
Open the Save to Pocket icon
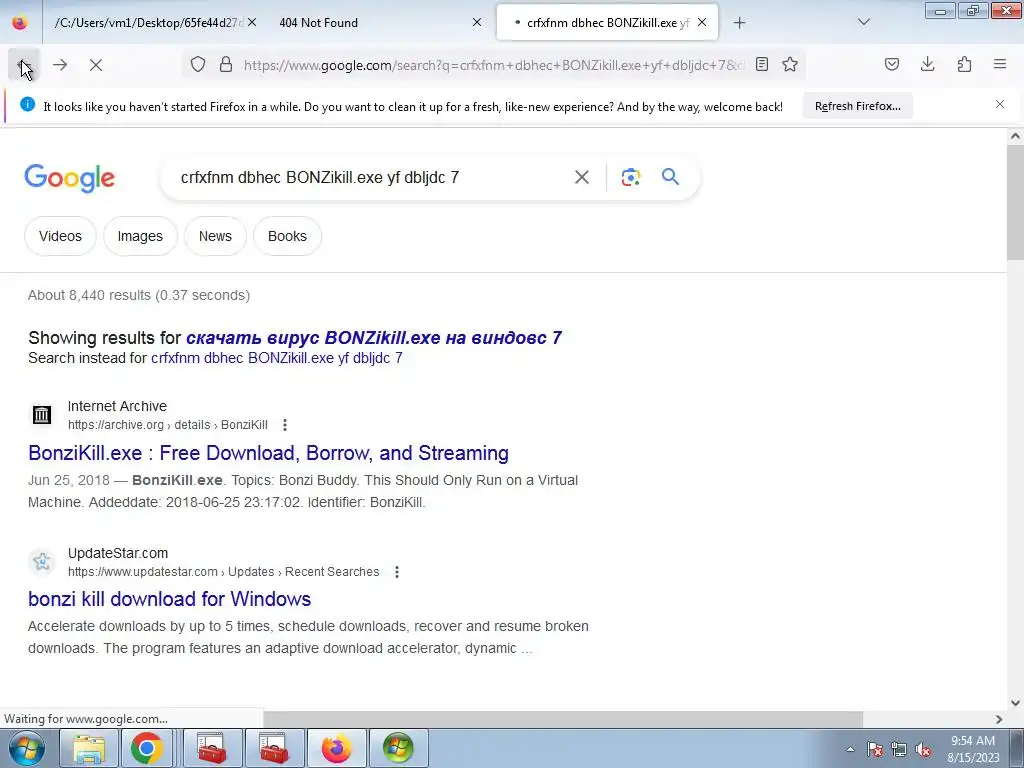891,65
